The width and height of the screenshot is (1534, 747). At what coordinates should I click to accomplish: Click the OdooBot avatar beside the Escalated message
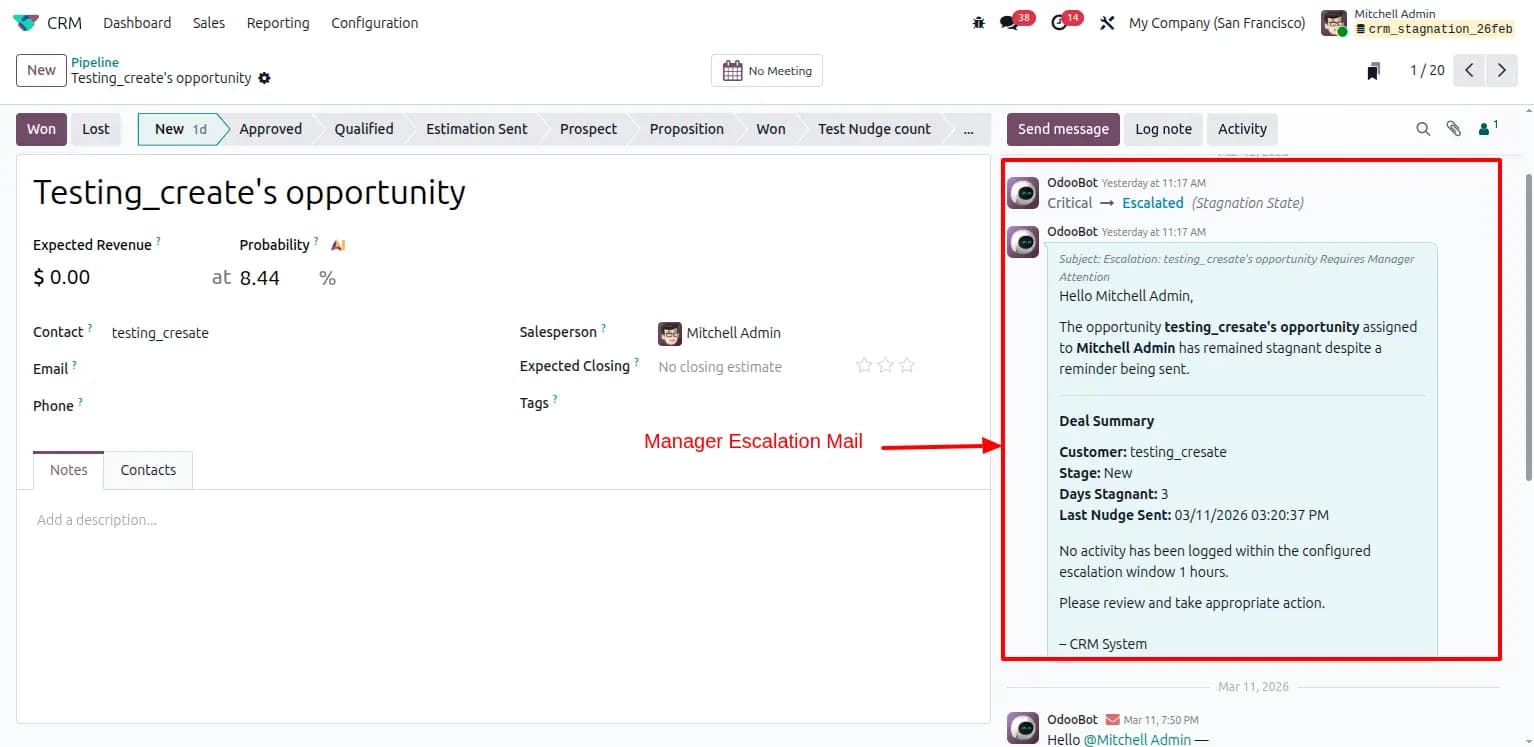(1023, 193)
